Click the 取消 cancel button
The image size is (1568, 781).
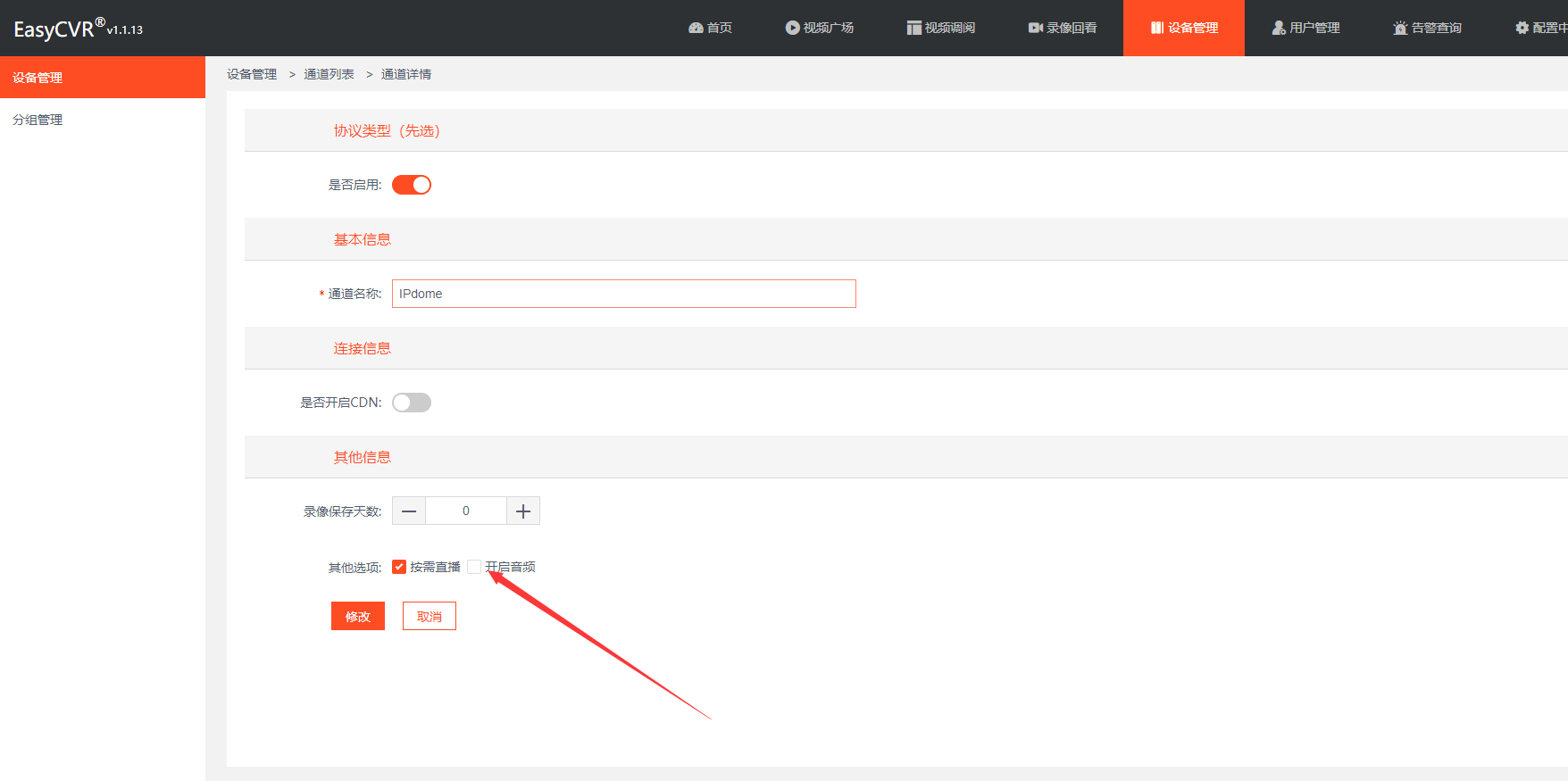[430, 616]
